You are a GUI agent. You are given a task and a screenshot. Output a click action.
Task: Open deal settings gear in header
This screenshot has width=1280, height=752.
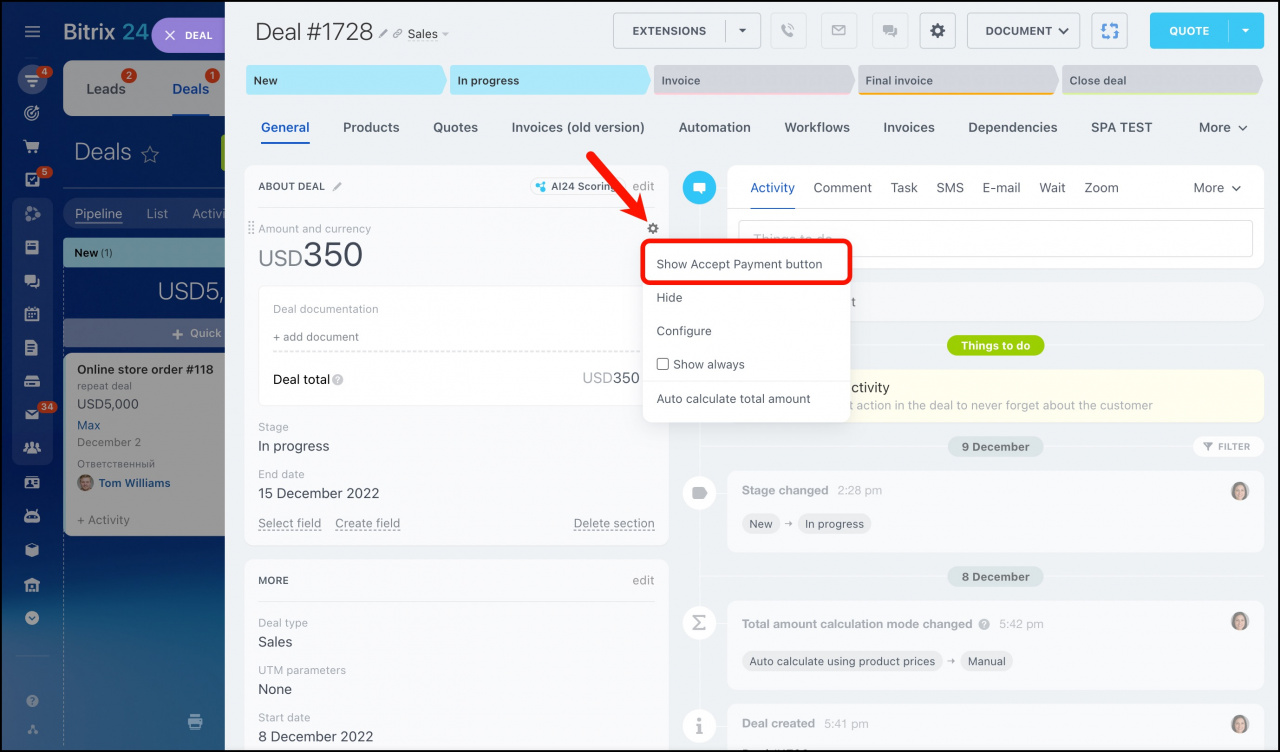937,31
